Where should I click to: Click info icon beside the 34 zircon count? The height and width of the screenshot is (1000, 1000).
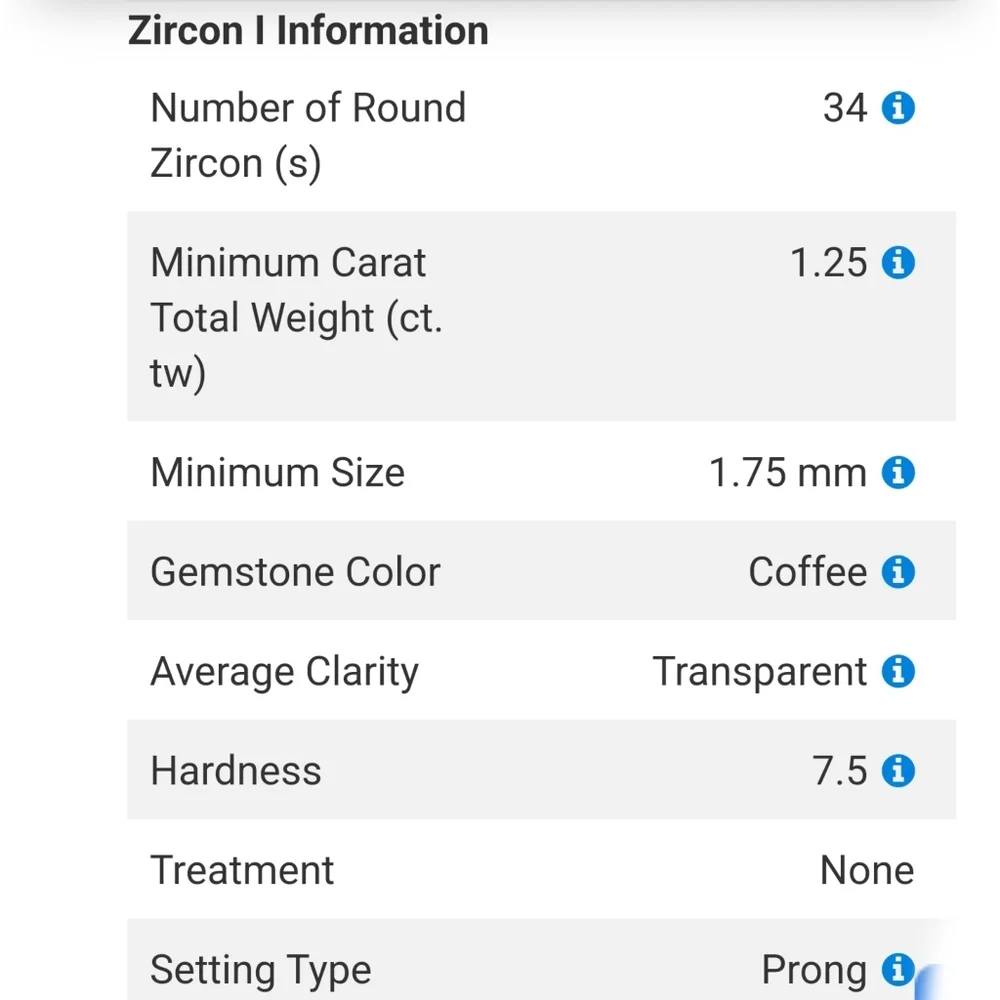898,107
